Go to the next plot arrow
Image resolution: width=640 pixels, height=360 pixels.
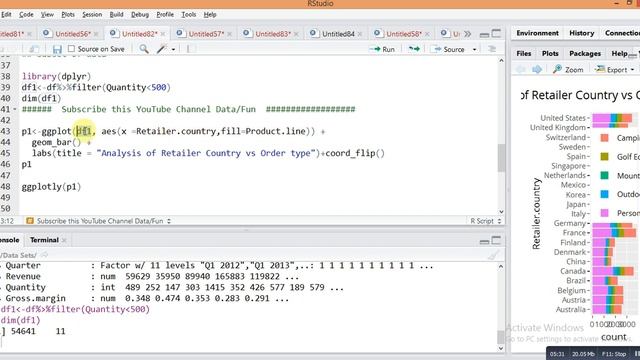coord(537,69)
